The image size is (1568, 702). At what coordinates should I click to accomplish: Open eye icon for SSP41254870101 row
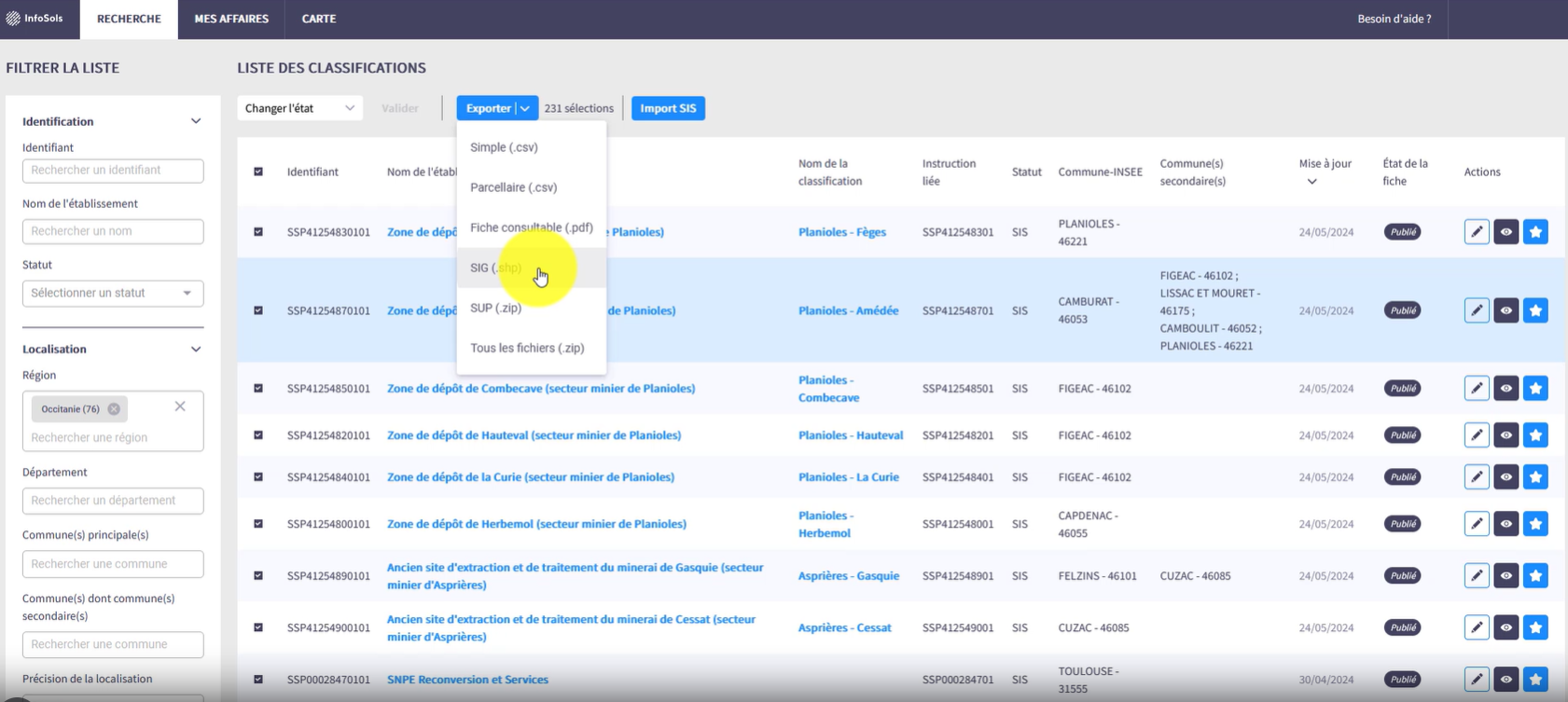[x=1506, y=310]
